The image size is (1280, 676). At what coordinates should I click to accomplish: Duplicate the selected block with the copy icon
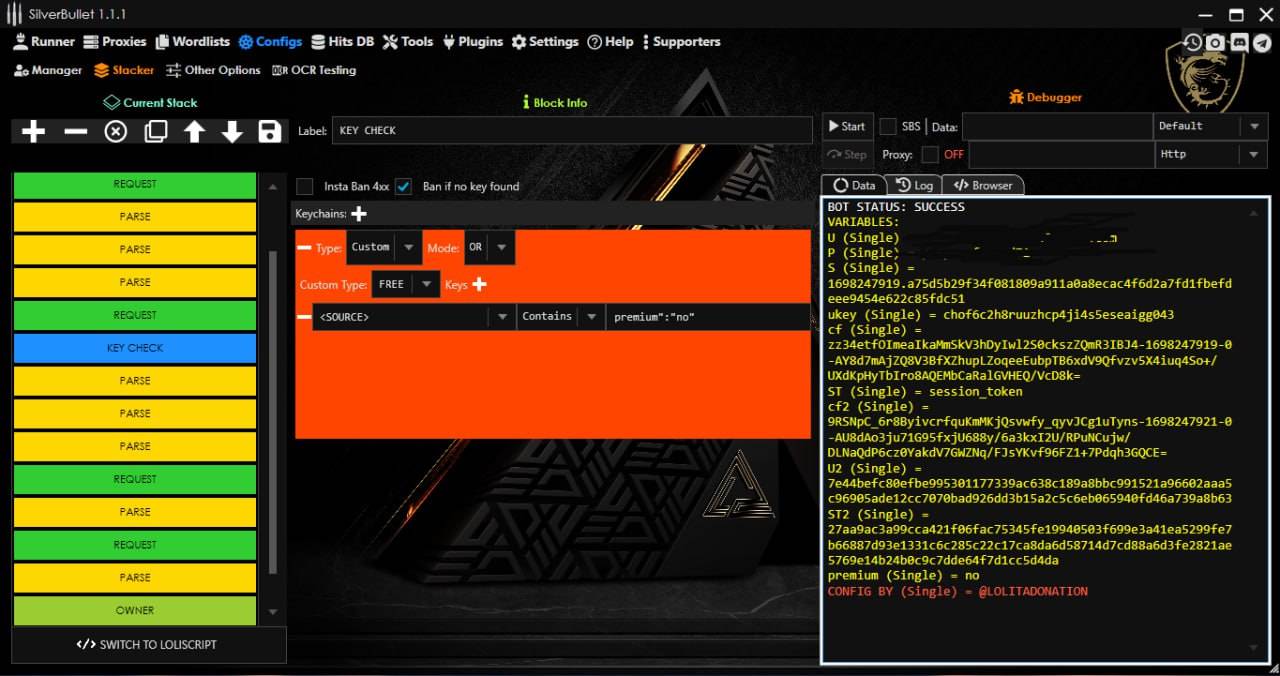(x=155, y=132)
